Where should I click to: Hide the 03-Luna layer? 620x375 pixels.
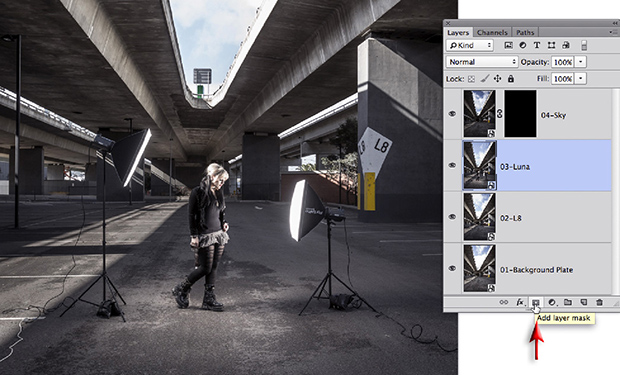(x=452, y=165)
